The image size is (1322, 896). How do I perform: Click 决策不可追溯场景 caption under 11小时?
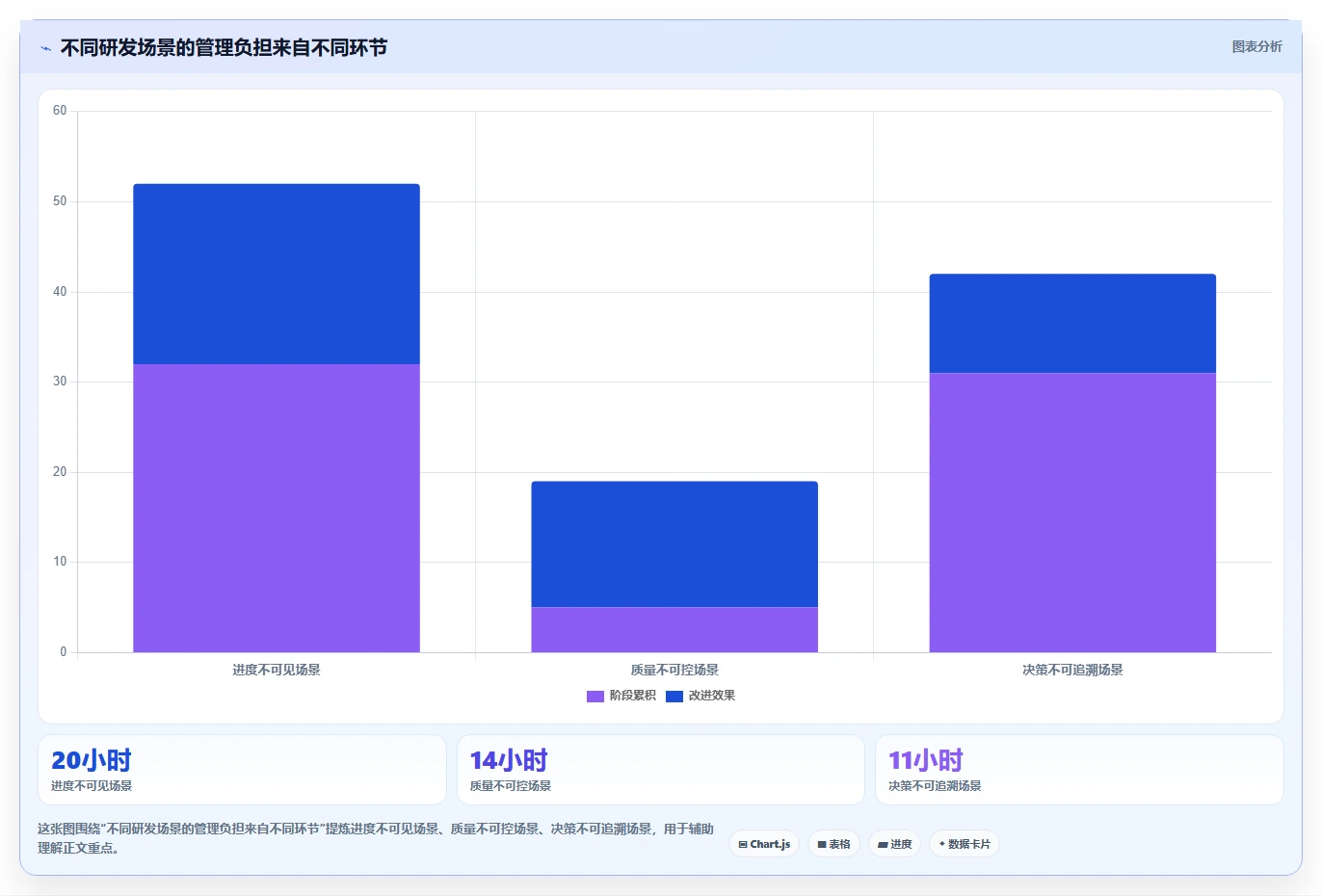tap(935, 786)
